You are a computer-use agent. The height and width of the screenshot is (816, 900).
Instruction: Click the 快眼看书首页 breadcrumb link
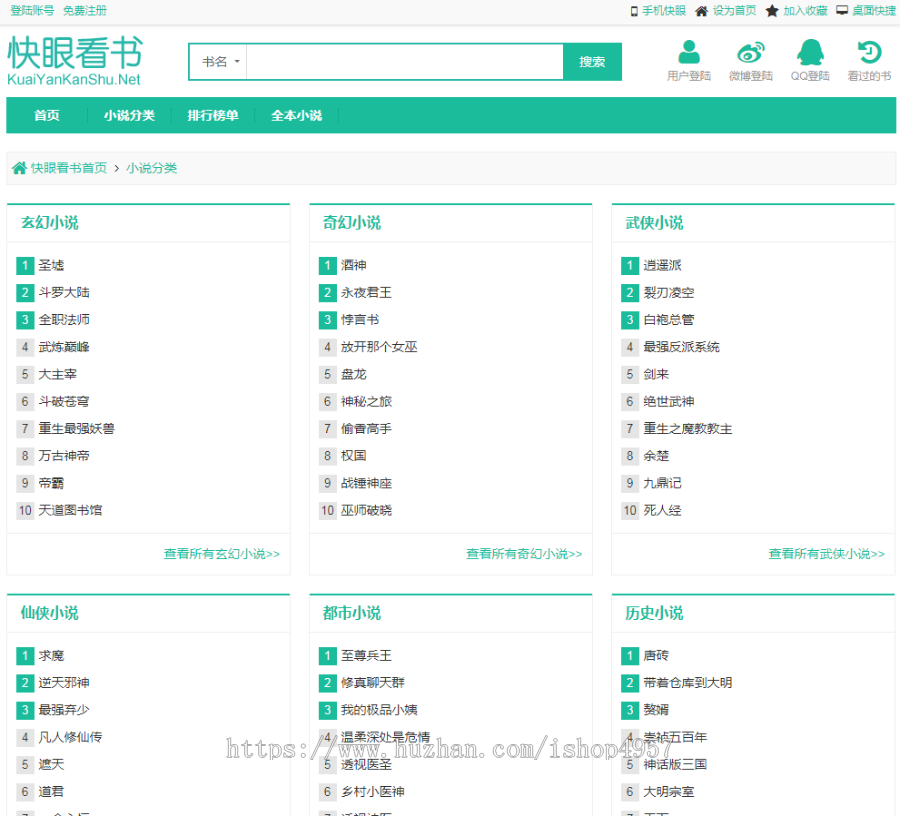[x=69, y=168]
